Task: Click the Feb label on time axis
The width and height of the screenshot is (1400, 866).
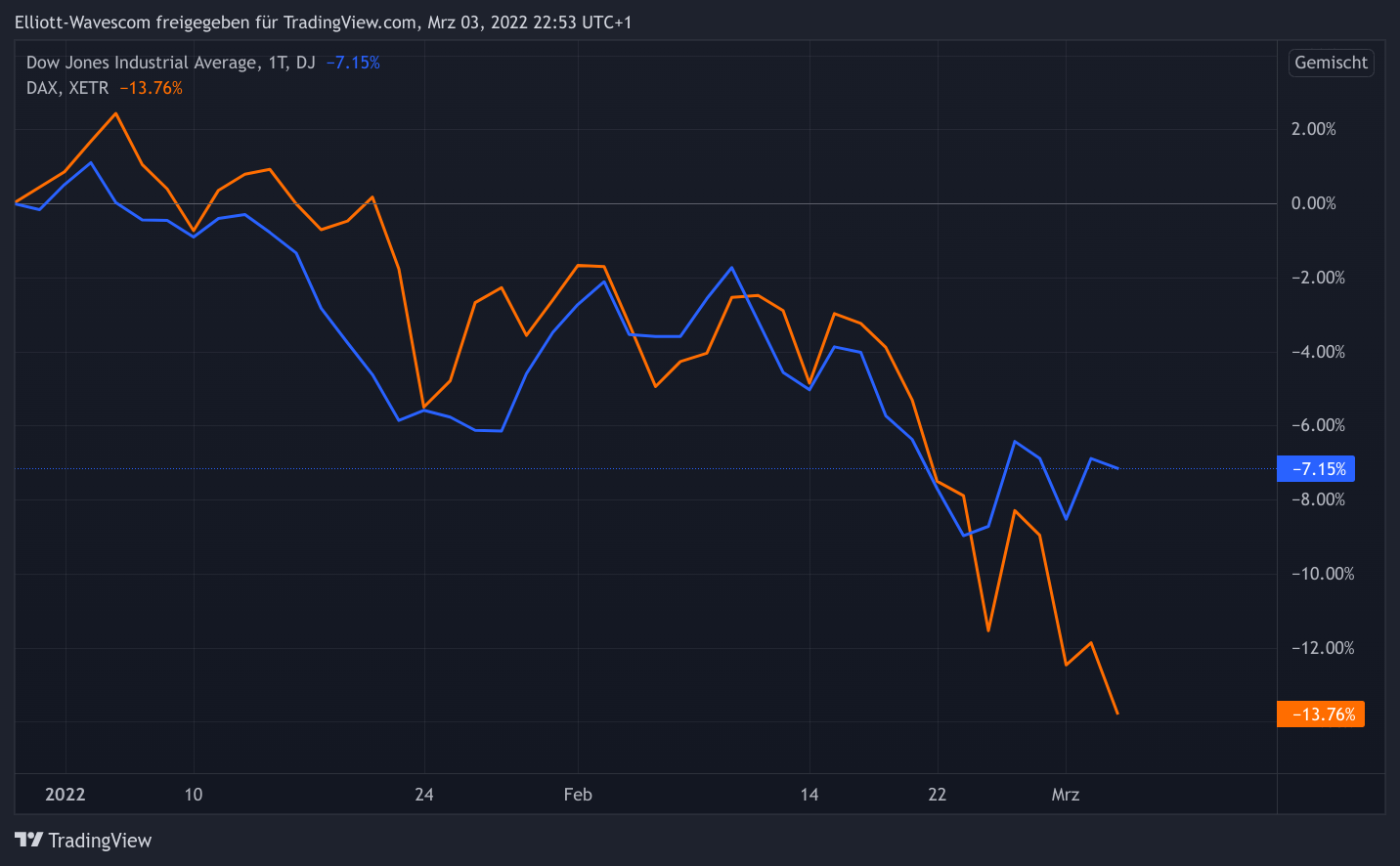Action: (578, 795)
